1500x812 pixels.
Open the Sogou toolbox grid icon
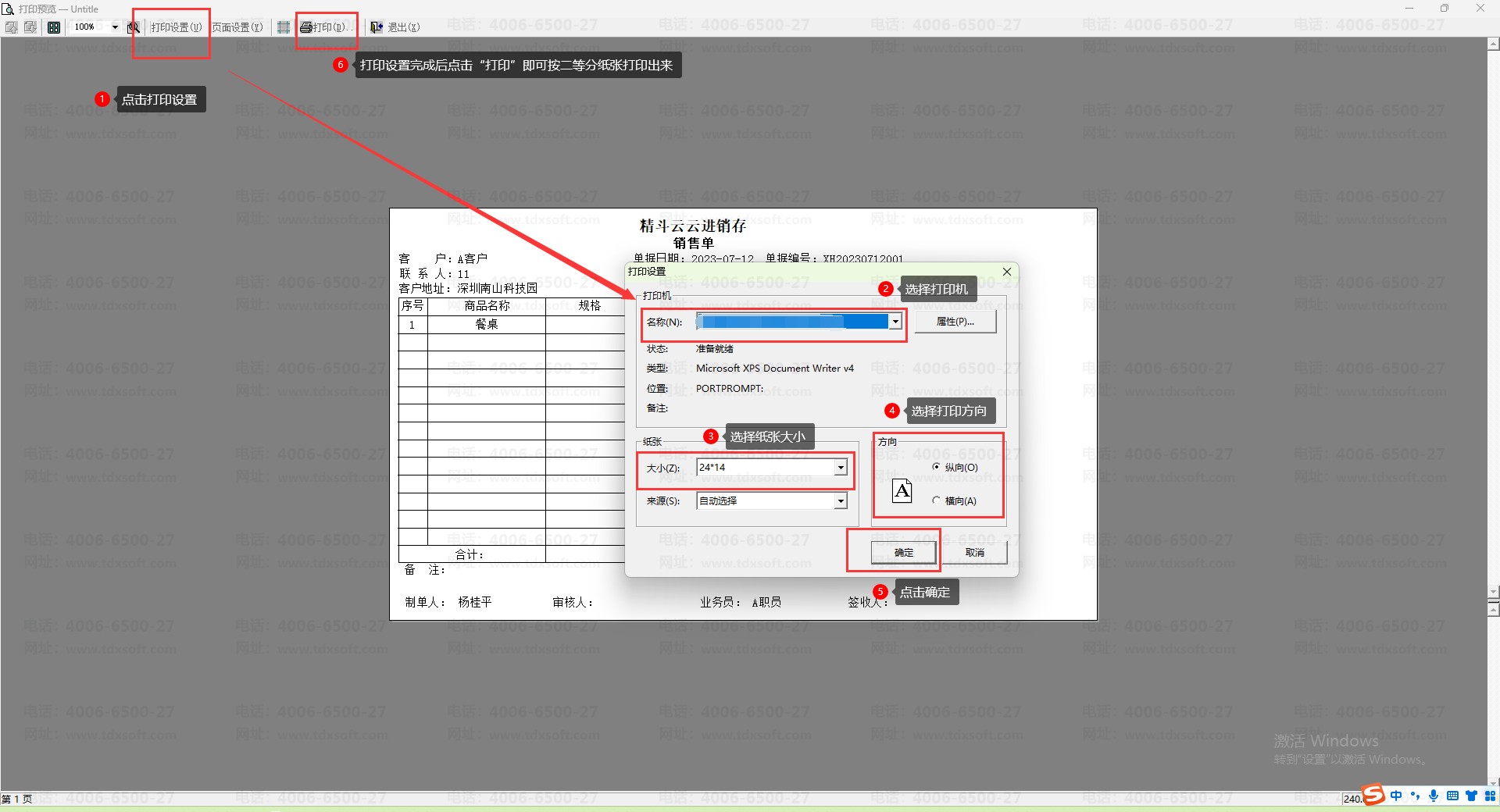(1490, 796)
